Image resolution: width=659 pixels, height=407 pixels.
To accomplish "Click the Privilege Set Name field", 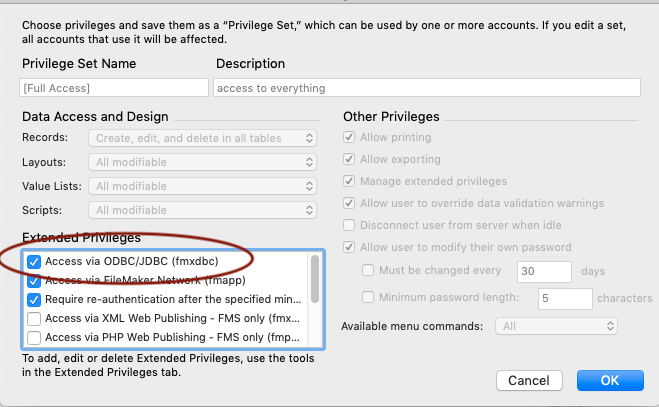I will click(x=114, y=88).
